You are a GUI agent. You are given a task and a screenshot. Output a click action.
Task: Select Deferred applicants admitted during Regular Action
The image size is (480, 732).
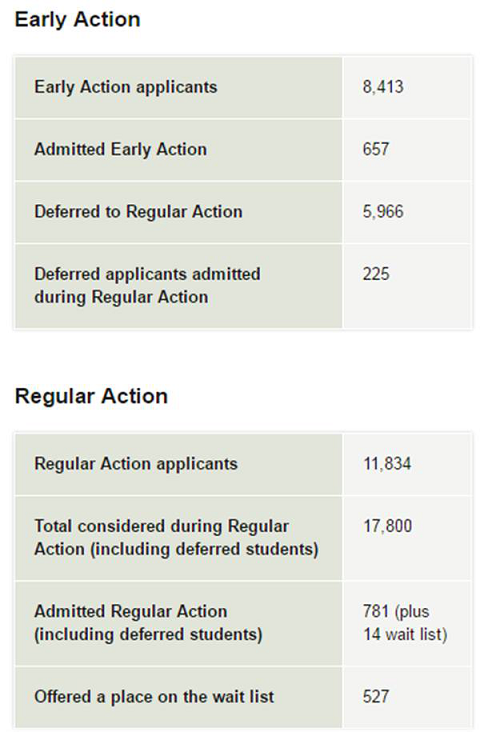147,286
